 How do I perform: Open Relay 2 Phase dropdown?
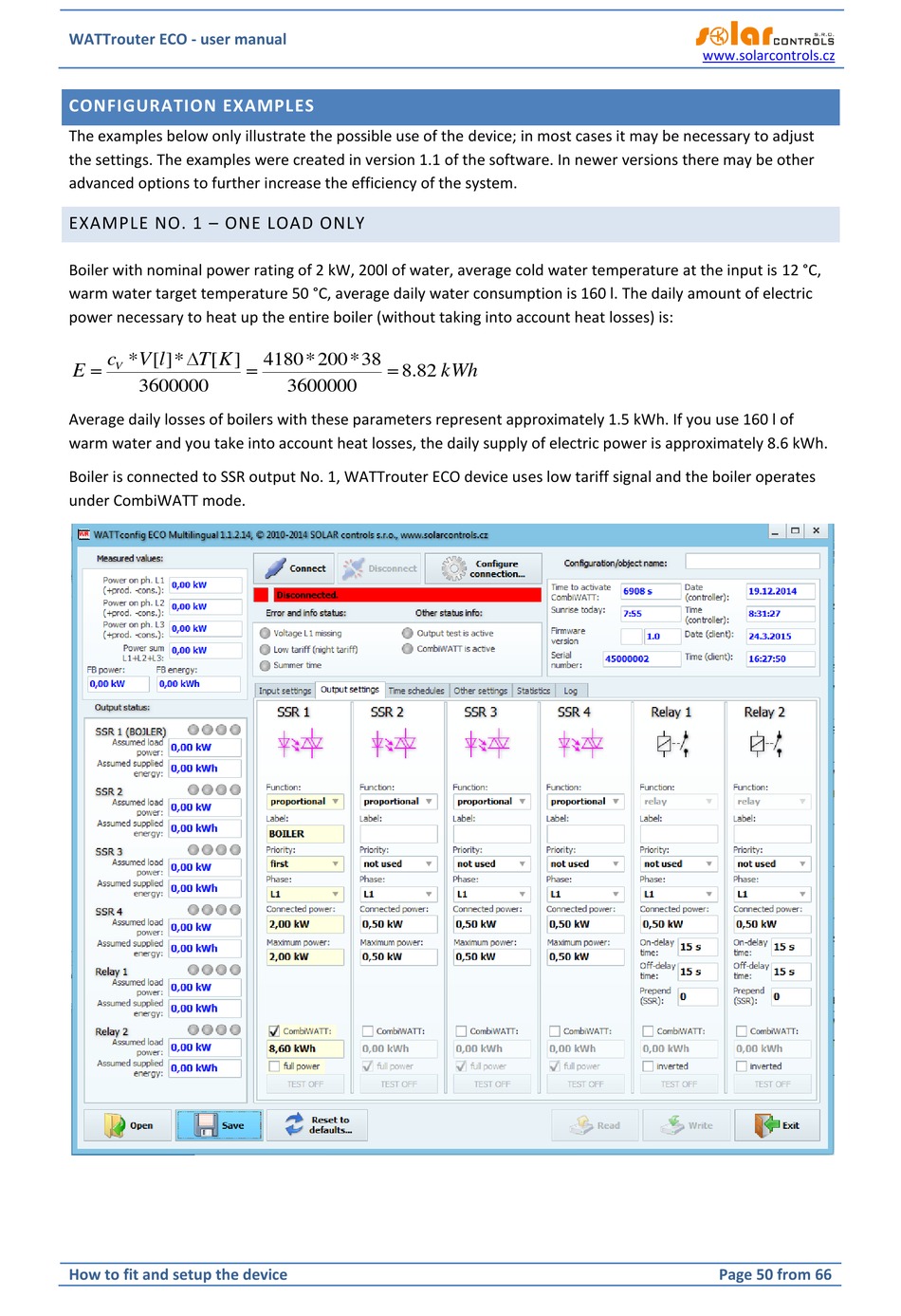772,894
